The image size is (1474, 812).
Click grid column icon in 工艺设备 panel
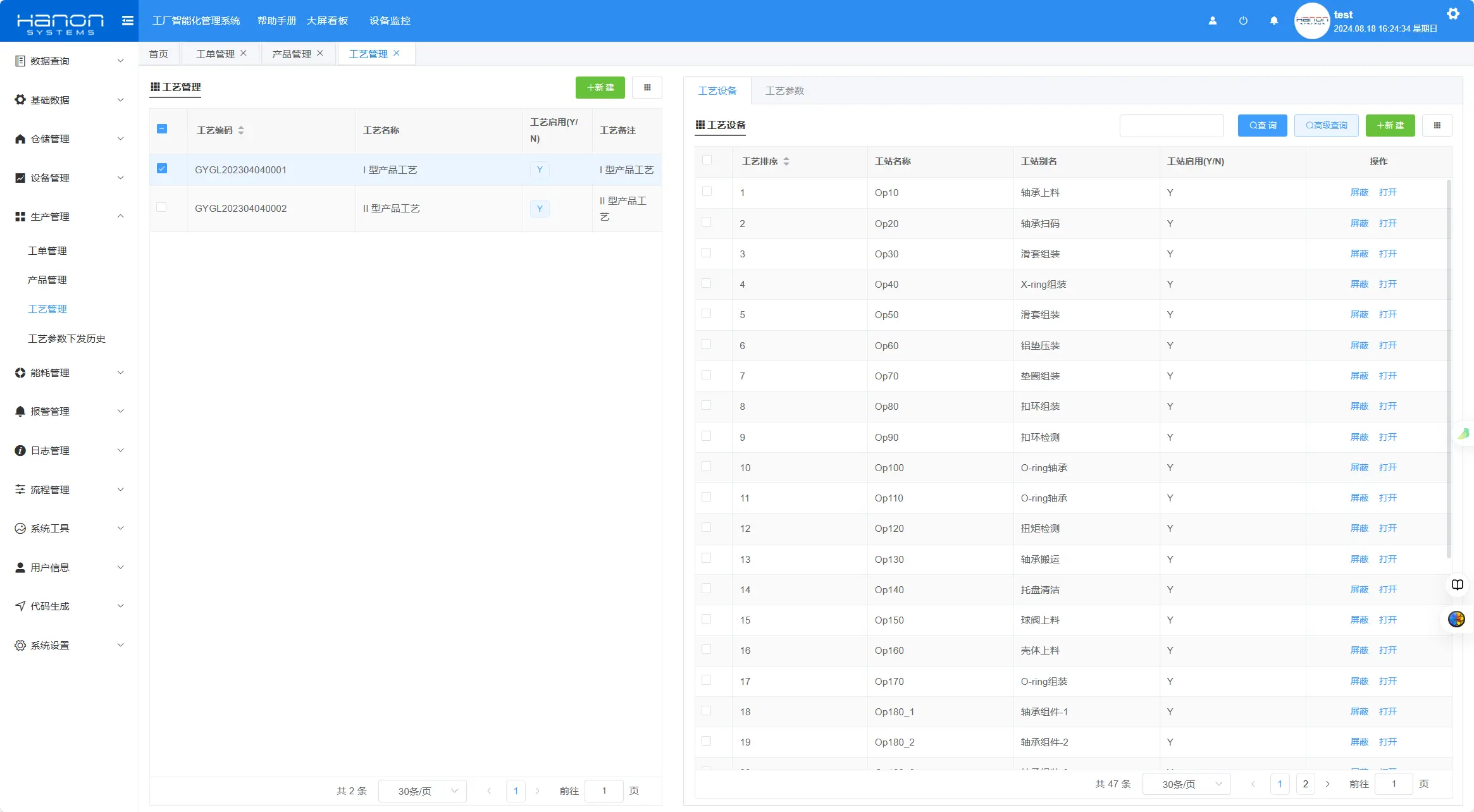[x=1437, y=126]
